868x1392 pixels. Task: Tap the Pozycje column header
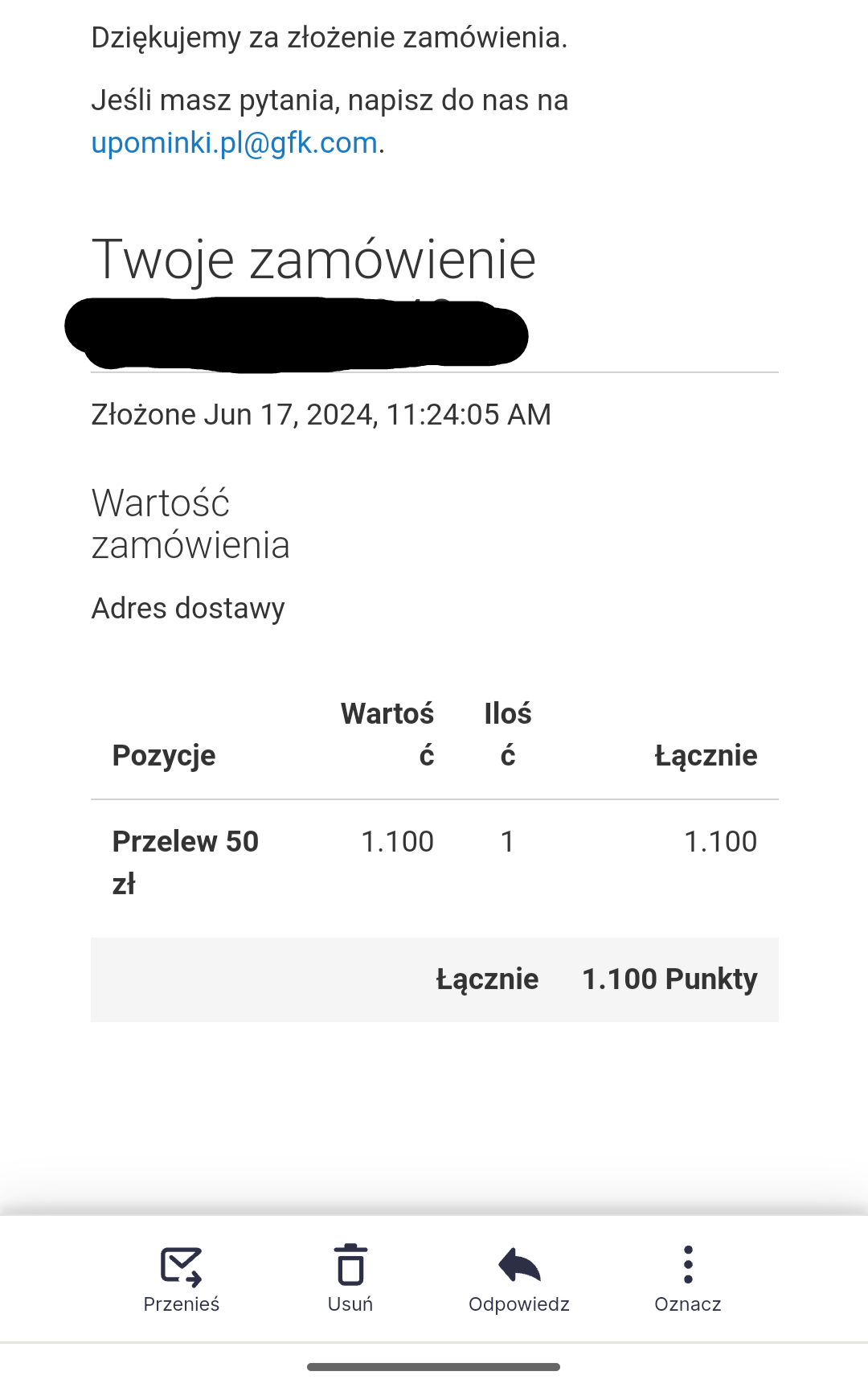pos(164,756)
